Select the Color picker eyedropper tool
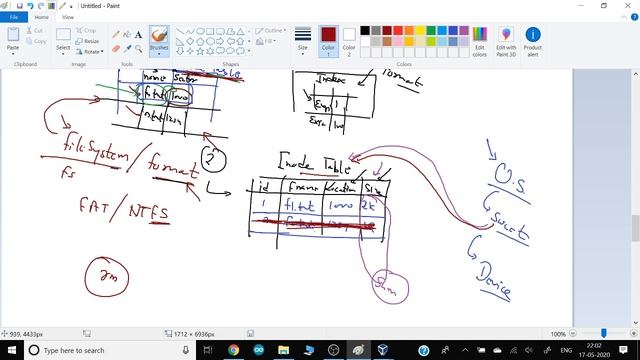 click(x=127, y=49)
